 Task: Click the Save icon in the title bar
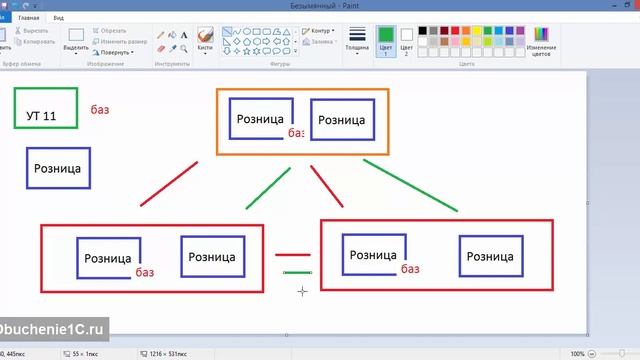point(5,6)
